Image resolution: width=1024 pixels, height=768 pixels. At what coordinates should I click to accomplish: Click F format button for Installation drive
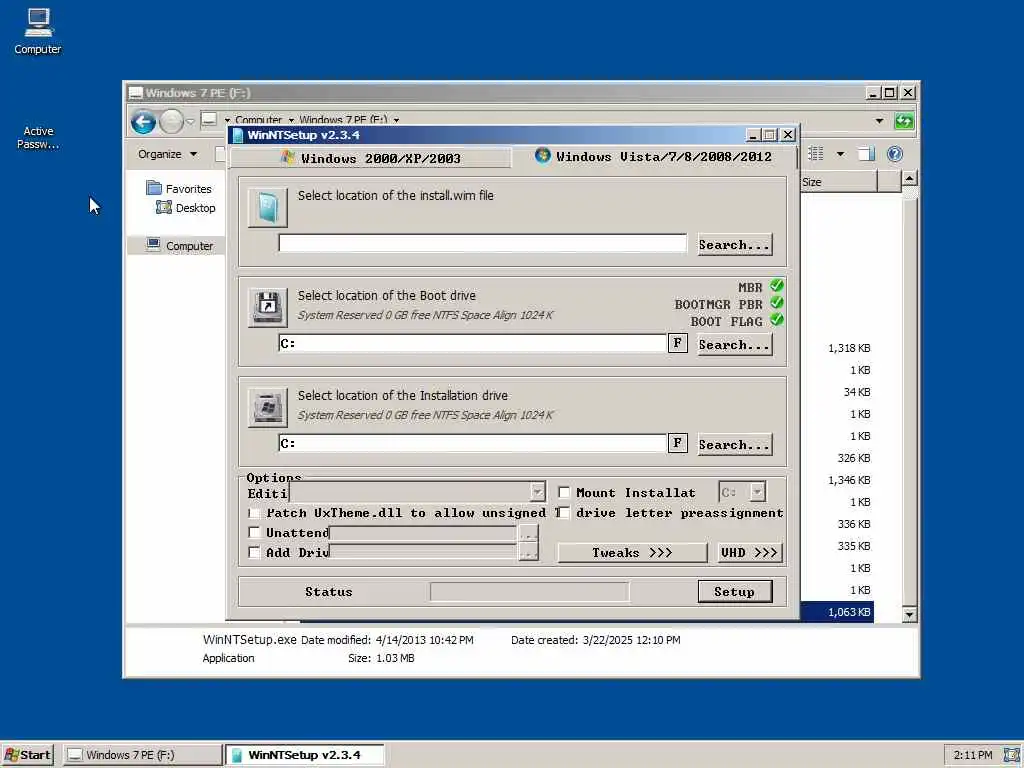[x=677, y=443]
